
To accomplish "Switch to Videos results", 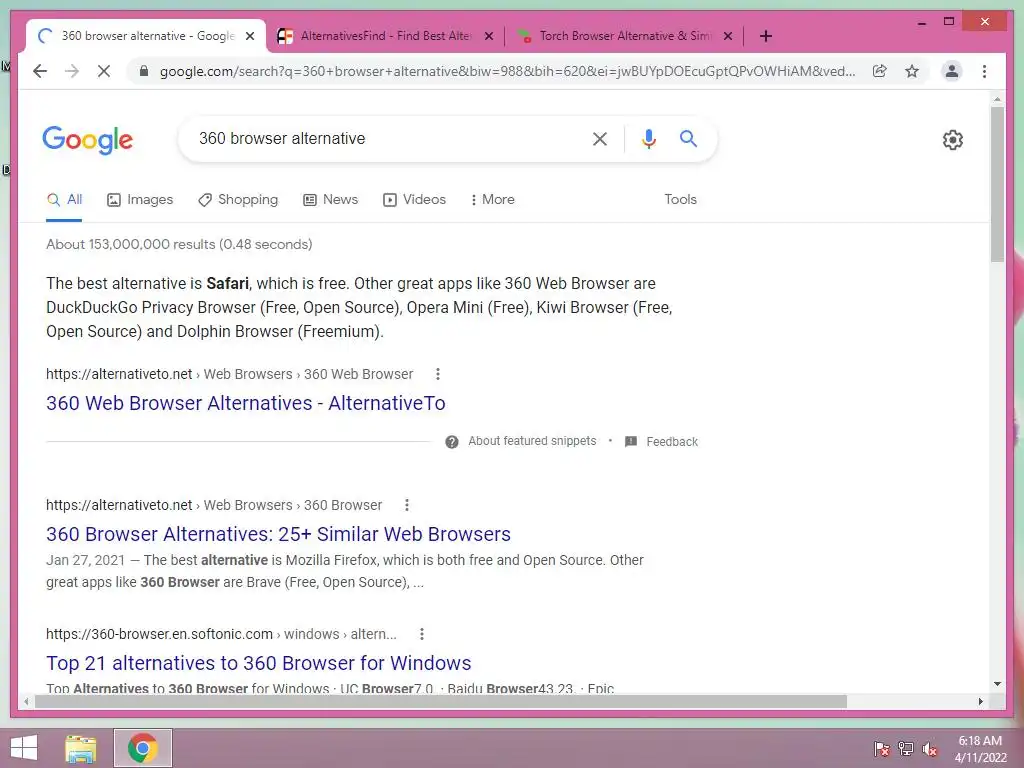I will [414, 200].
